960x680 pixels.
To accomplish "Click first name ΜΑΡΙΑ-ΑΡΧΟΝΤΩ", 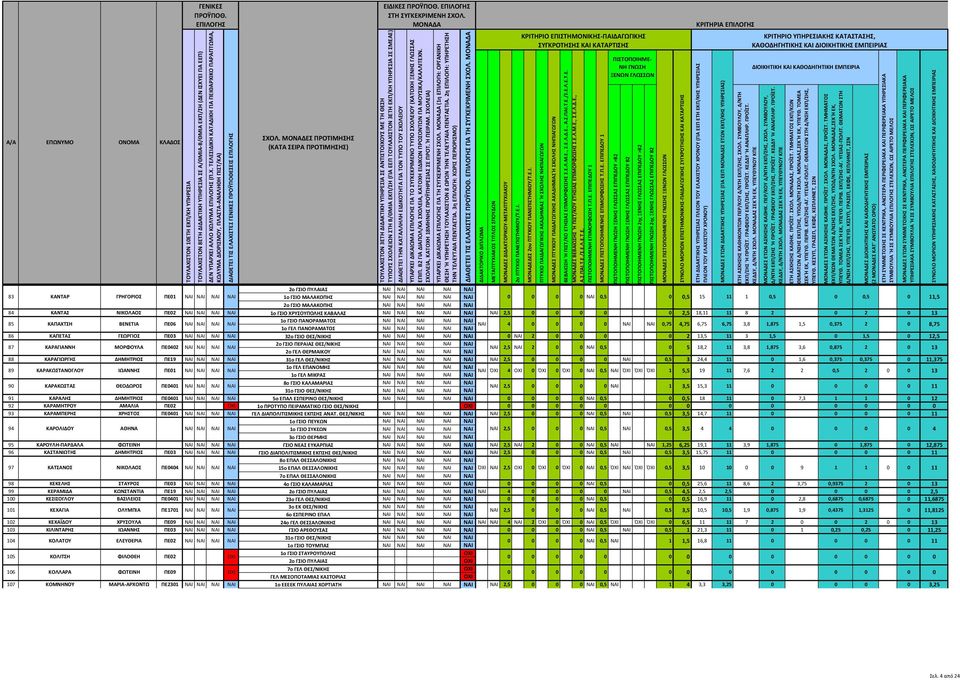I will [x=129, y=585].
